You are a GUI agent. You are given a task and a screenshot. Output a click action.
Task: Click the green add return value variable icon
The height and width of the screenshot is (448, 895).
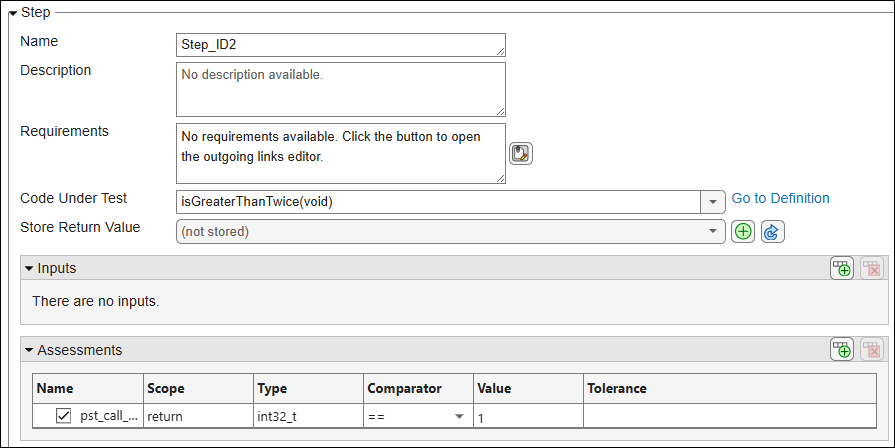(743, 232)
